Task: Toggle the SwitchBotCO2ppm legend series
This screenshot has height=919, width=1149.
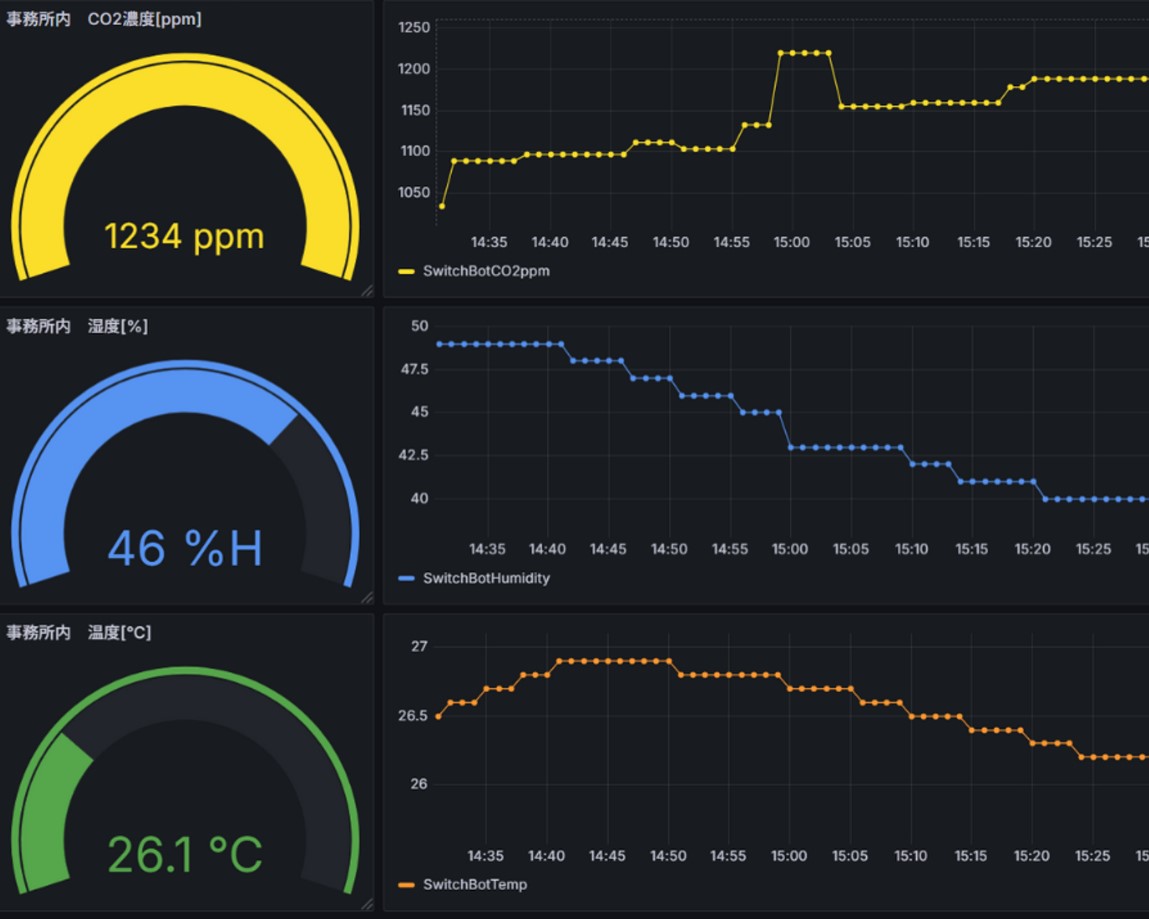Action: (x=486, y=271)
